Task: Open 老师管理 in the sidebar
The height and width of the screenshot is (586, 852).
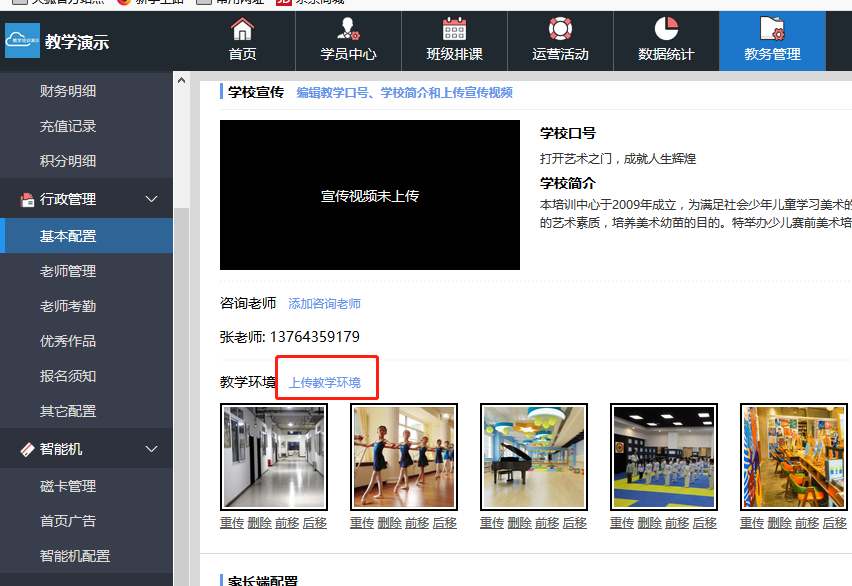Action: click(x=68, y=271)
